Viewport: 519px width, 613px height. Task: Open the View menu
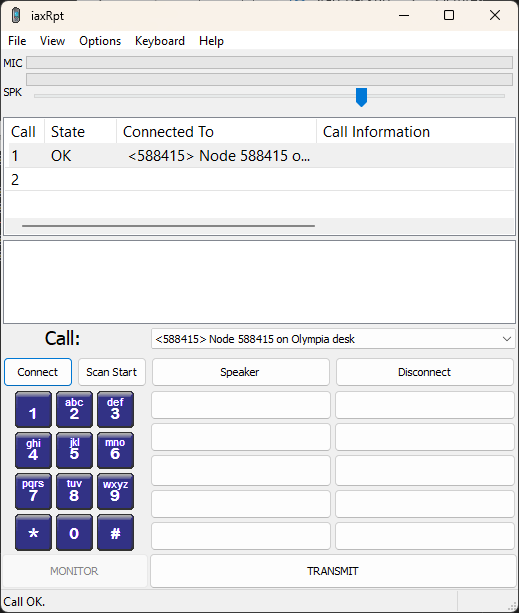coord(52,41)
